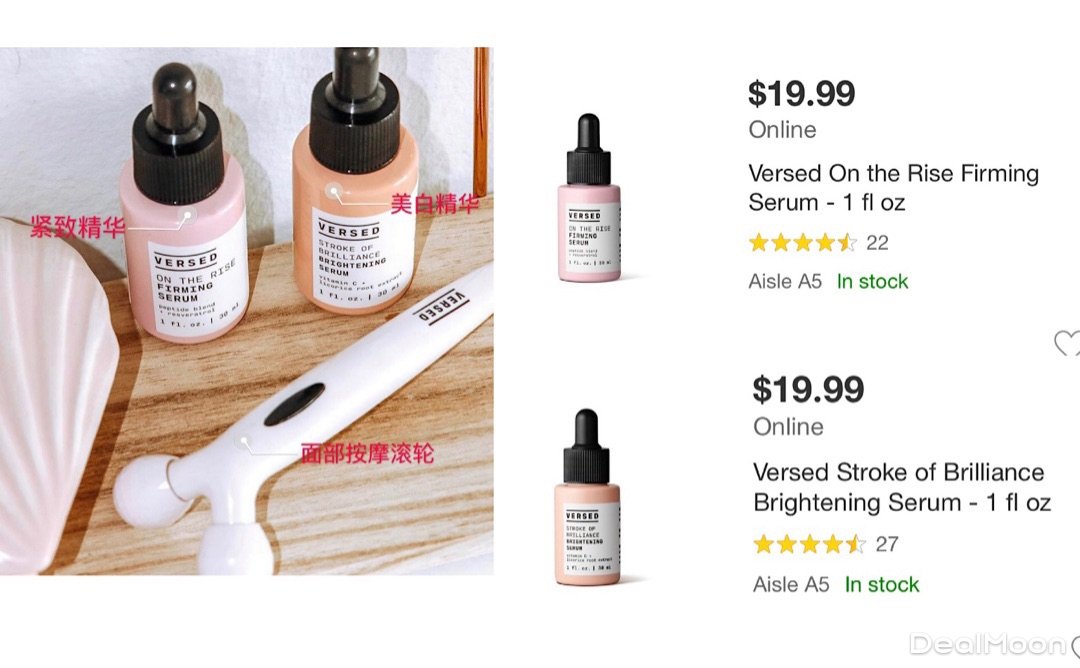
Task: Click the star rating with 27 reviews
Action: (x=809, y=544)
